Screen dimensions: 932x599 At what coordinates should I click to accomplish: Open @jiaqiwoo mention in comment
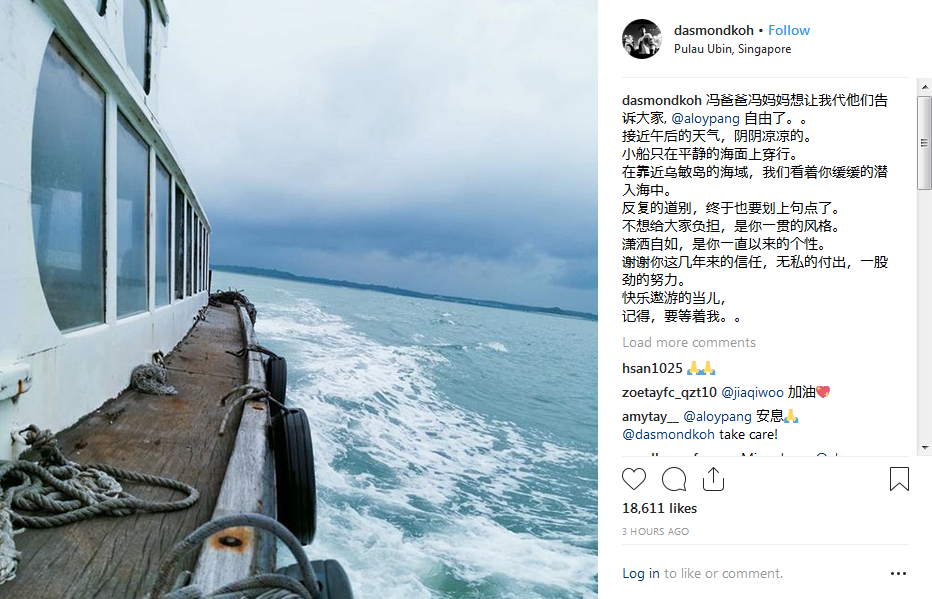[752, 392]
